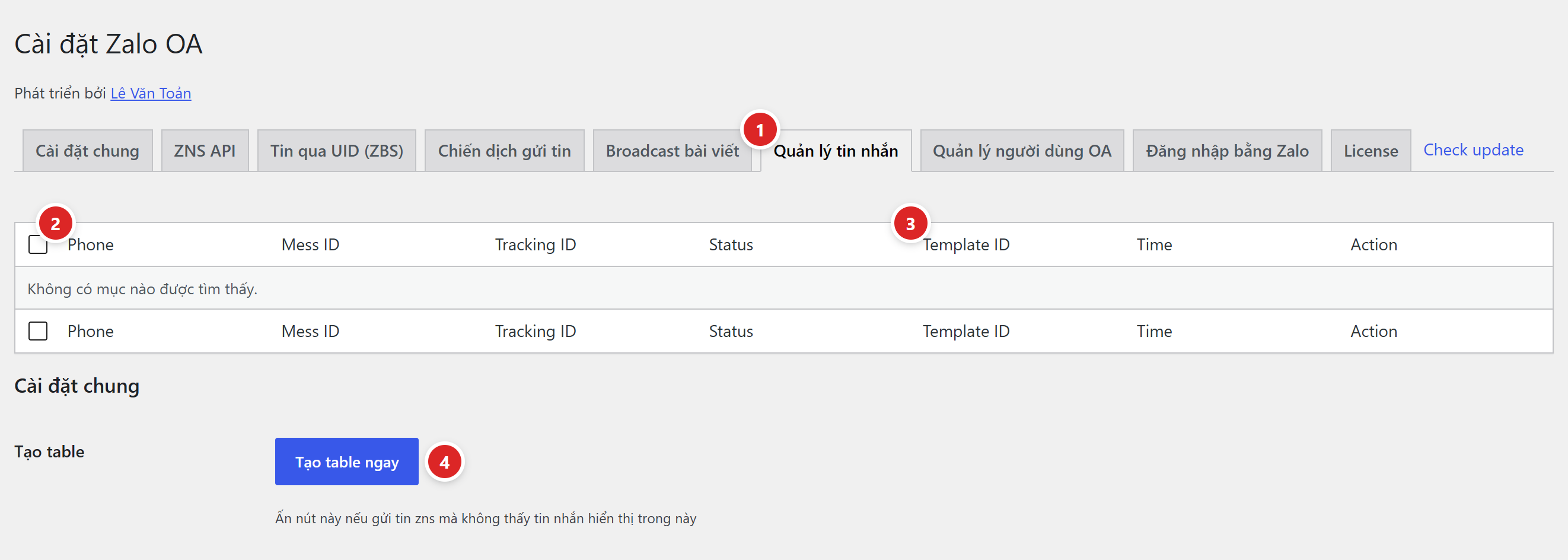Click the Mess ID label in table footer
Image resolution: width=1568 pixels, height=560 pixels.
click(310, 331)
